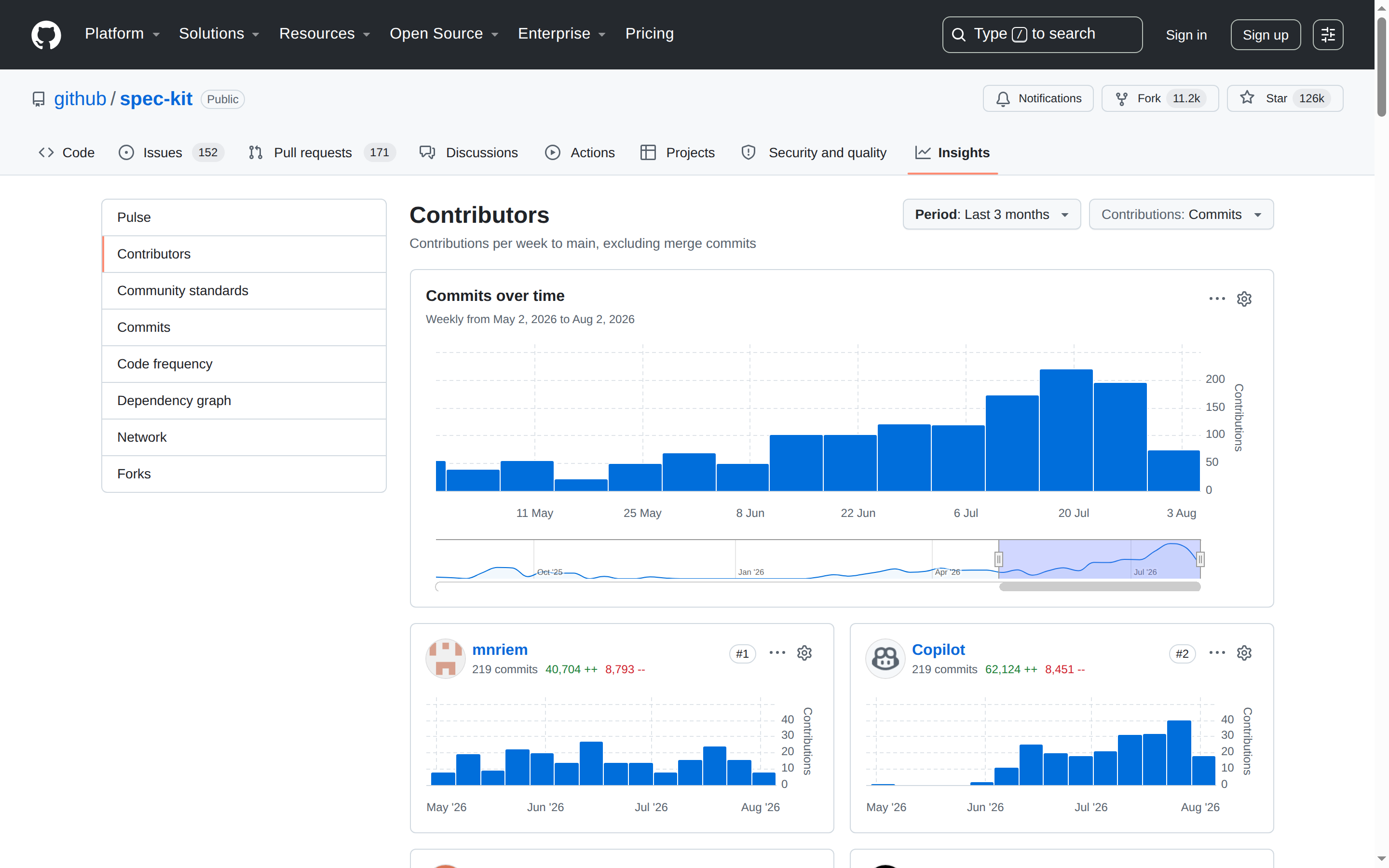Image resolution: width=1389 pixels, height=868 pixels.
Task: Expand the Platform navigation menu
Action: click(x=122, y=34)
